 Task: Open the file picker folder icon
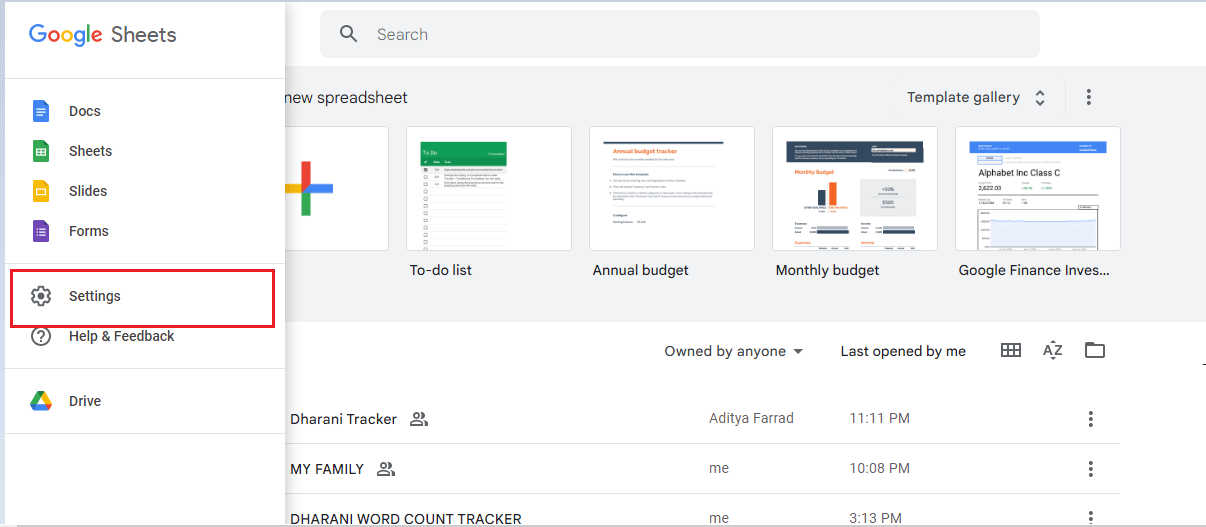pyautogui.click(x=1095, y=350)
